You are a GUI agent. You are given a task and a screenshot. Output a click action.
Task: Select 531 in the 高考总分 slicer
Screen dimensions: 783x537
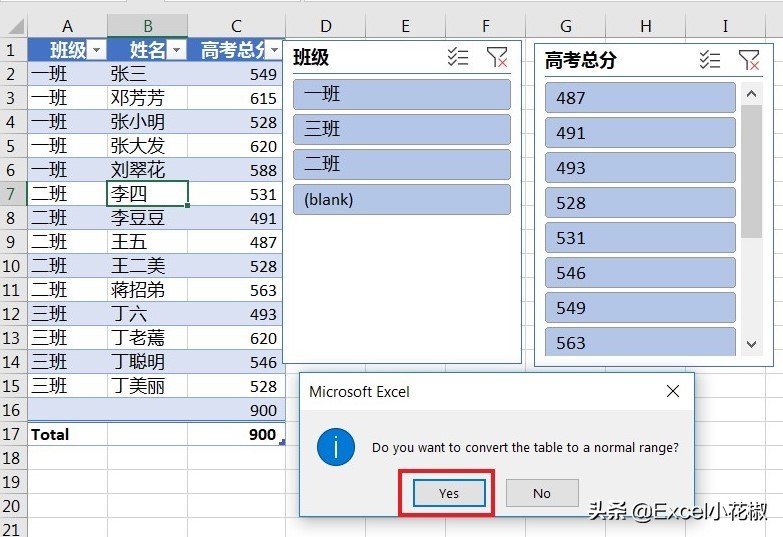[x=640, y=237]
